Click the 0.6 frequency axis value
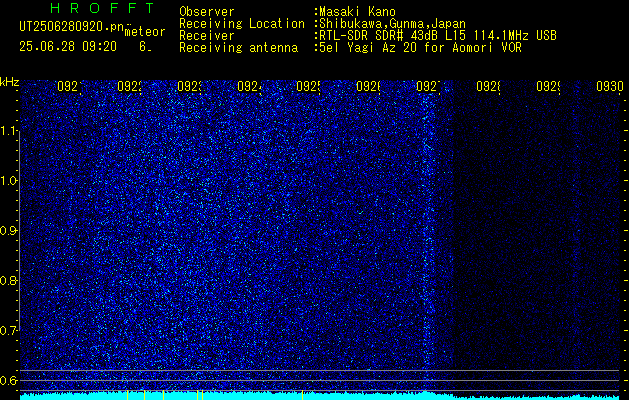 coord(9,380)
